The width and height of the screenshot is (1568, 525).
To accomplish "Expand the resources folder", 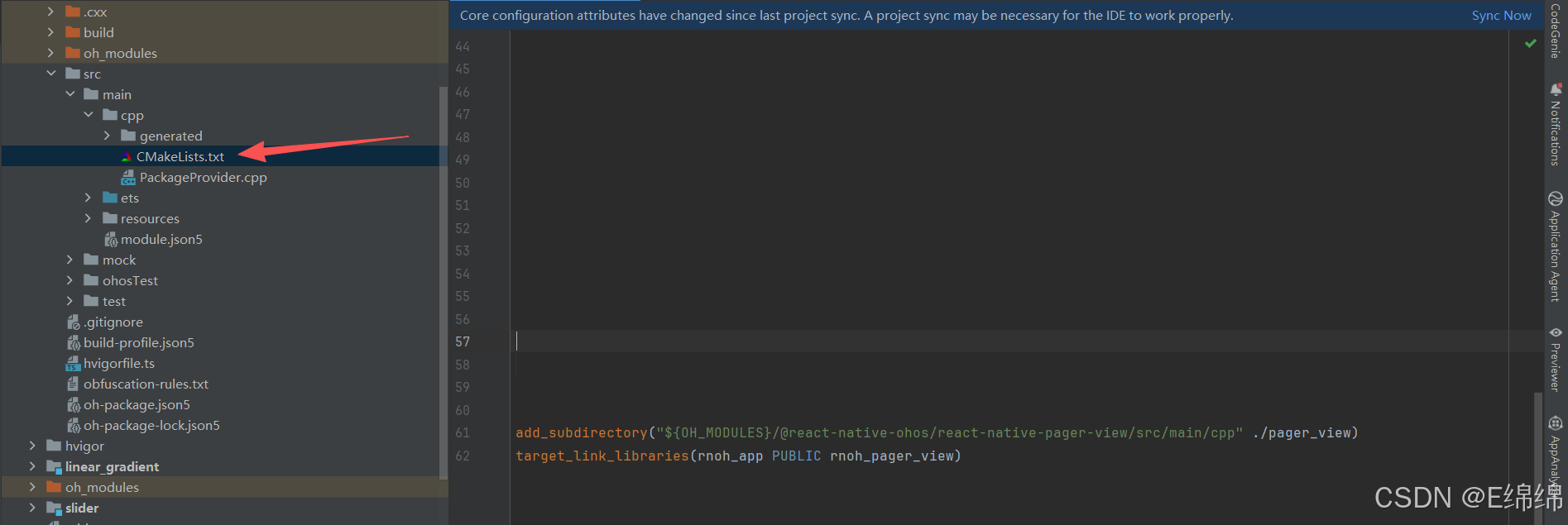I will pos(88,218).
